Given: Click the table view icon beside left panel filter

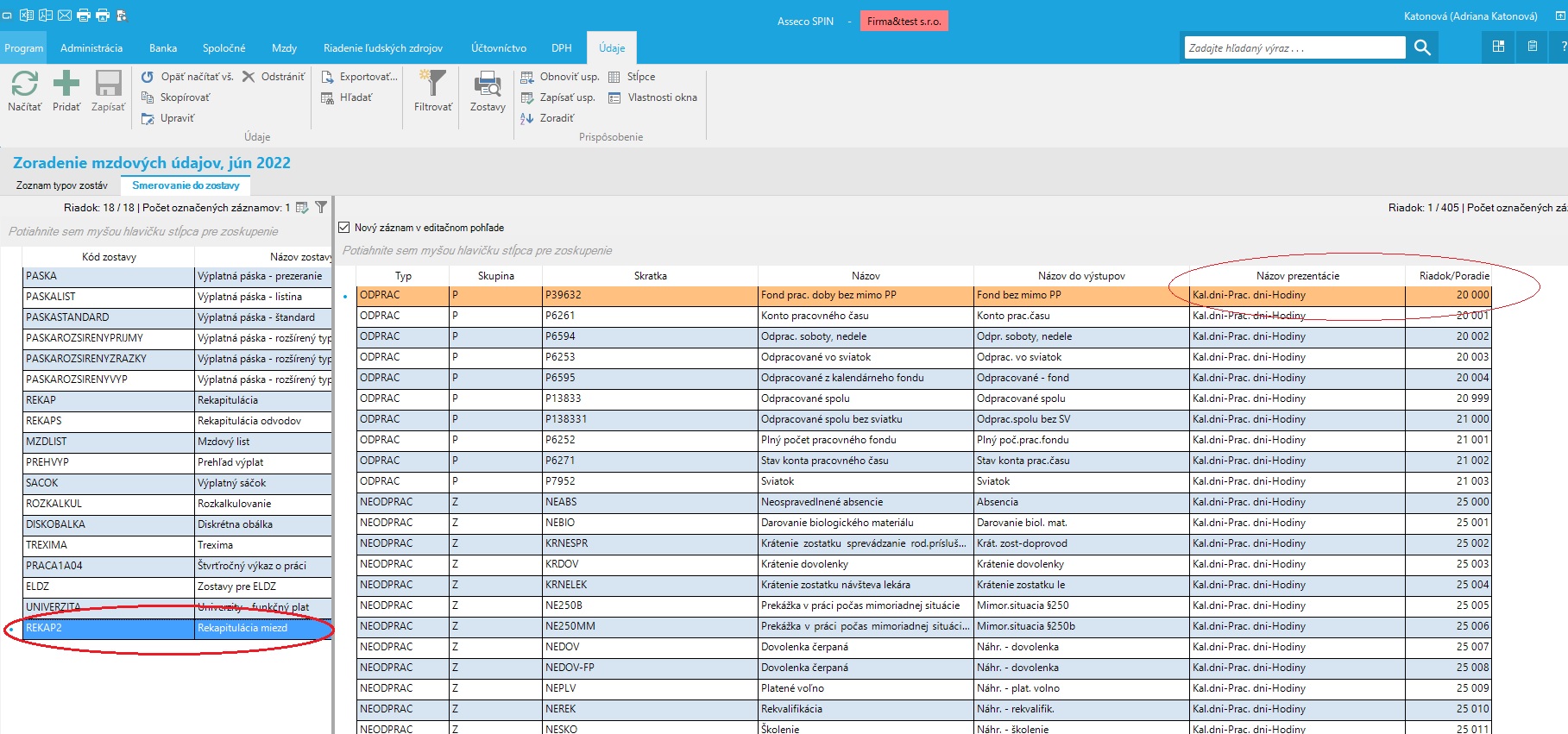Looking at the screenshot, I should pos(302,207).
